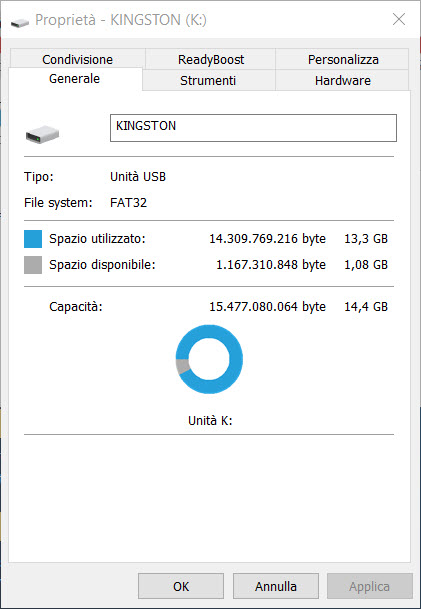Click the donut disk usage chart
Viewport: 421px width, 609px height.
tap(209, 359)
